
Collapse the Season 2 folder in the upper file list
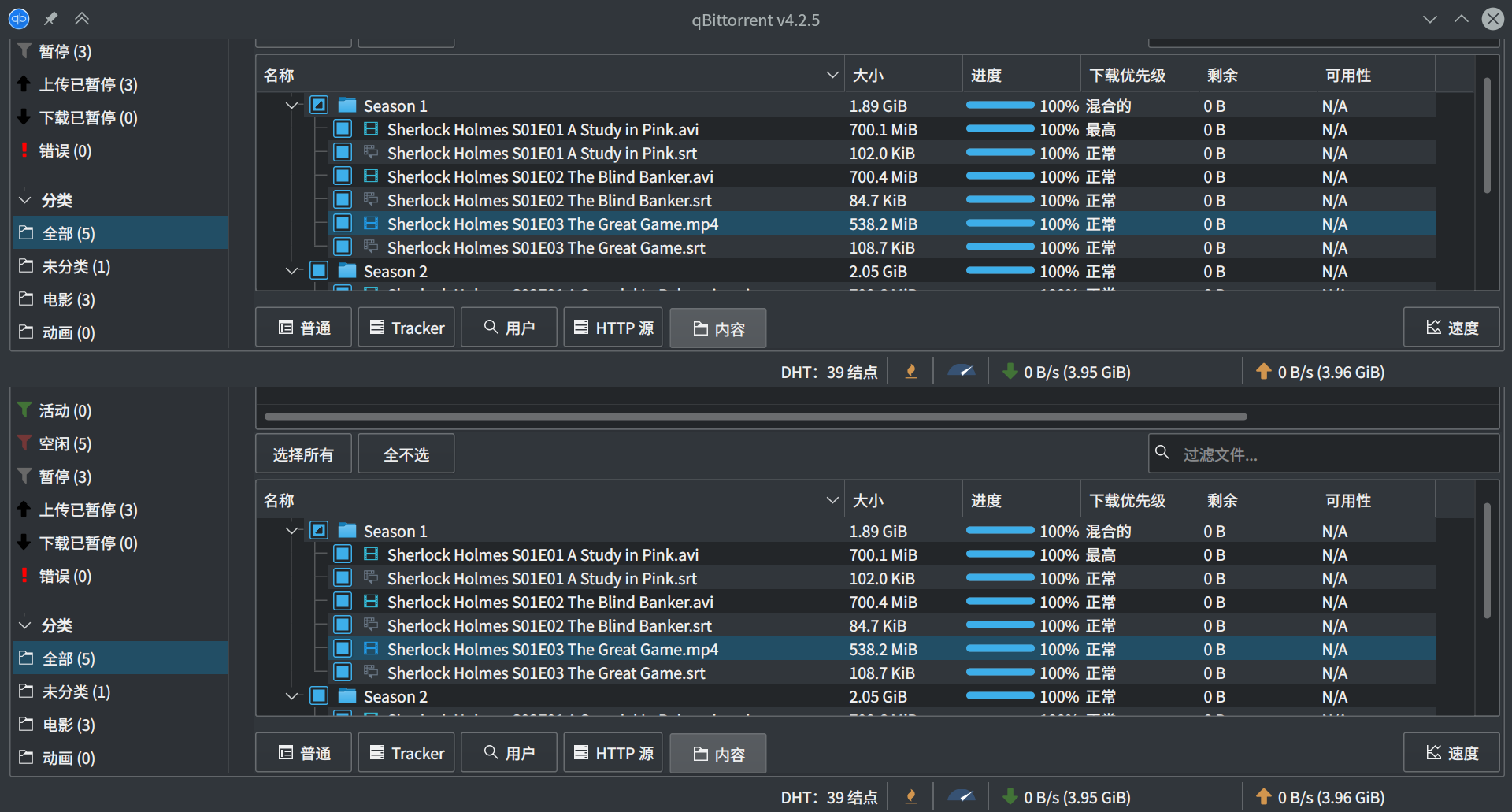[292, 270]
